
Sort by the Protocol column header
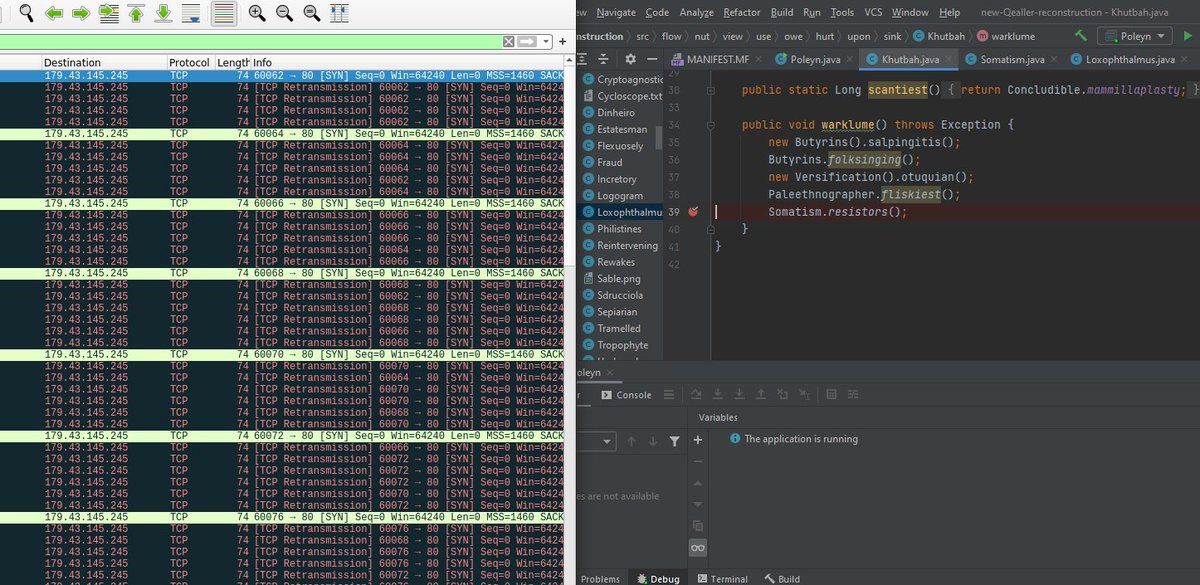click(190, 62)
